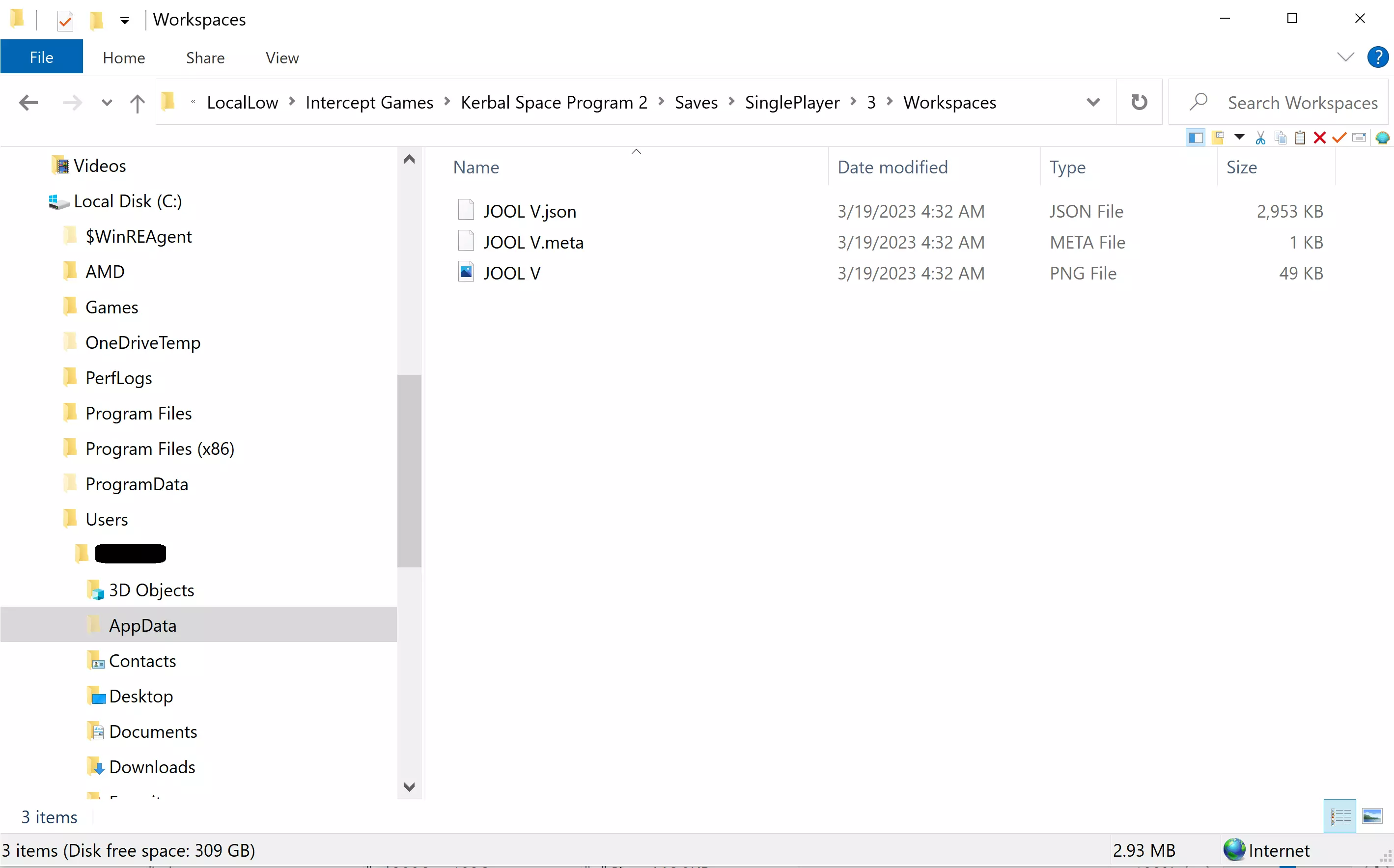Toggle the navigation pane toolbar button

(x=1196, y=138)
